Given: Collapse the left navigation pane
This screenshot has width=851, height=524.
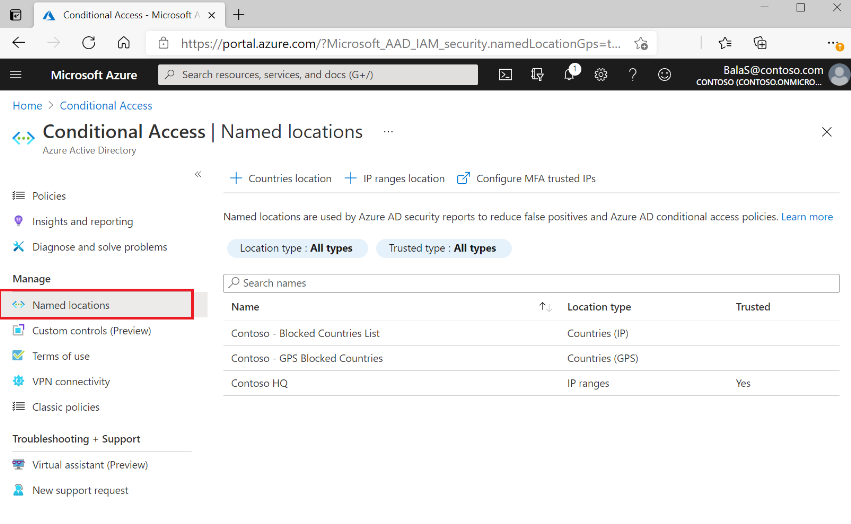Looking at the screenshot, I should pos(198,174).
